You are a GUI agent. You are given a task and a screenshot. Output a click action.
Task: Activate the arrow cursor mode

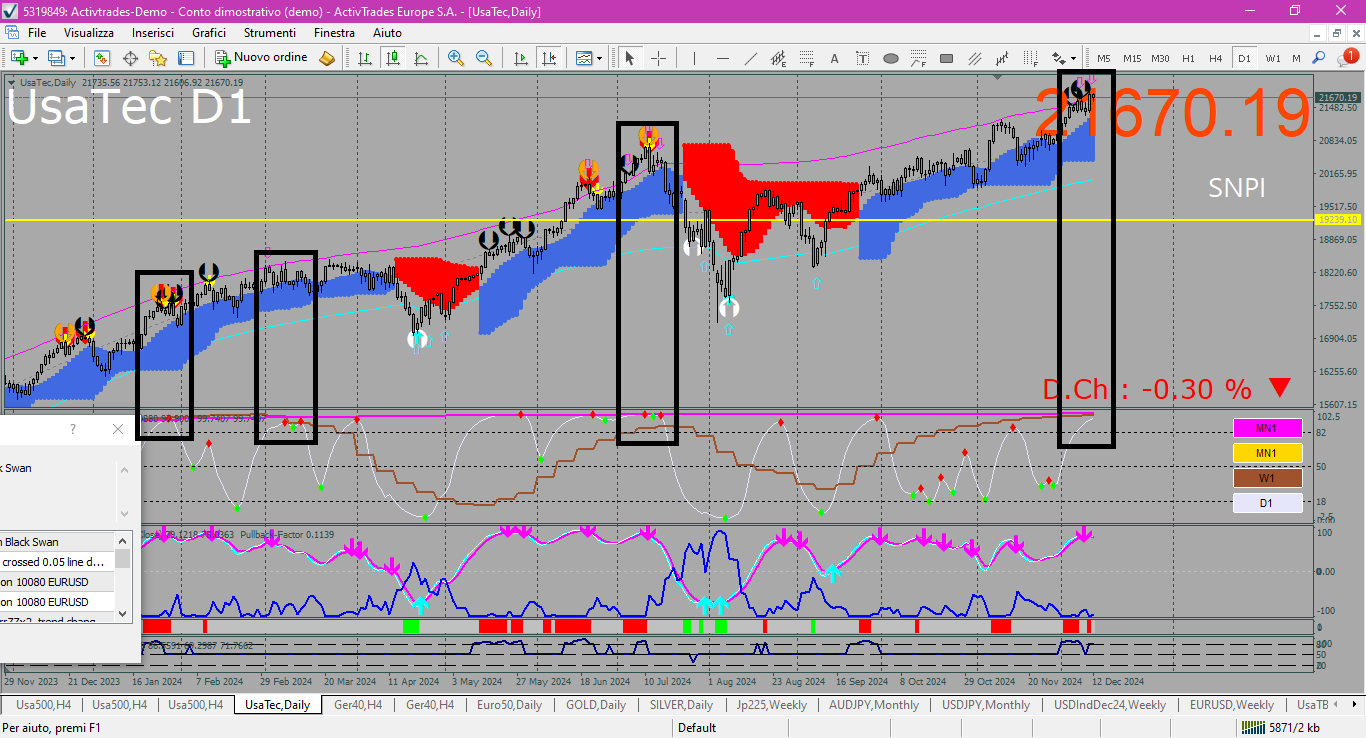pyautogui.click(x=630, y=58)
